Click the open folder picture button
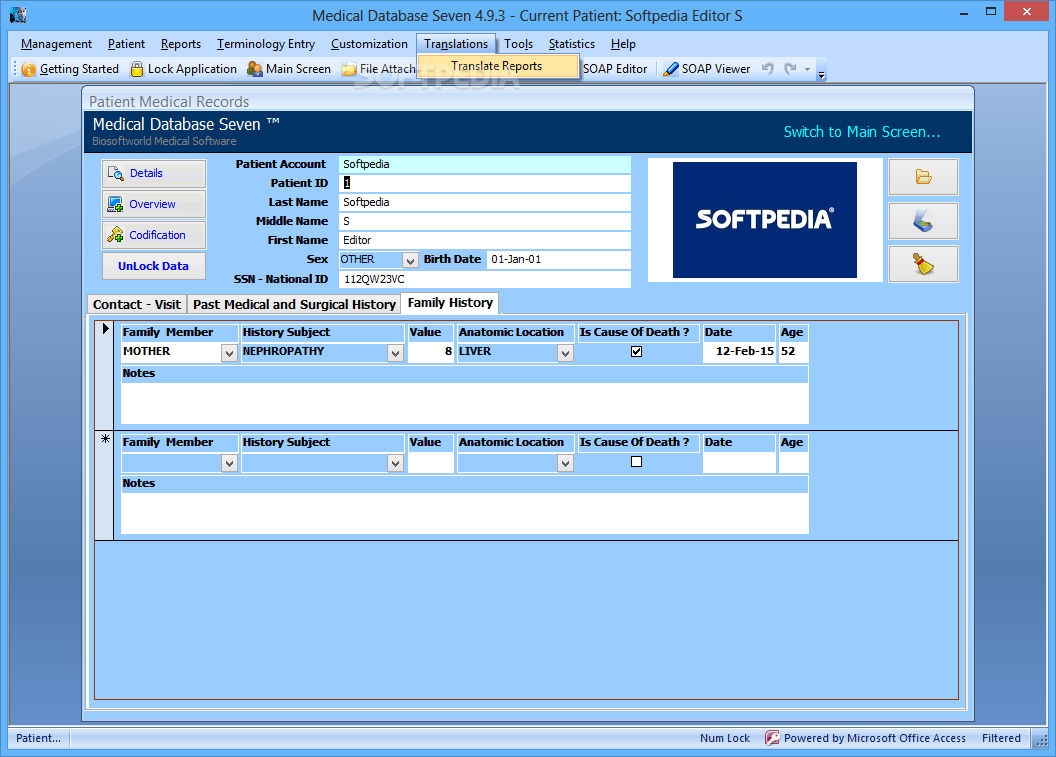 (923, 177)
